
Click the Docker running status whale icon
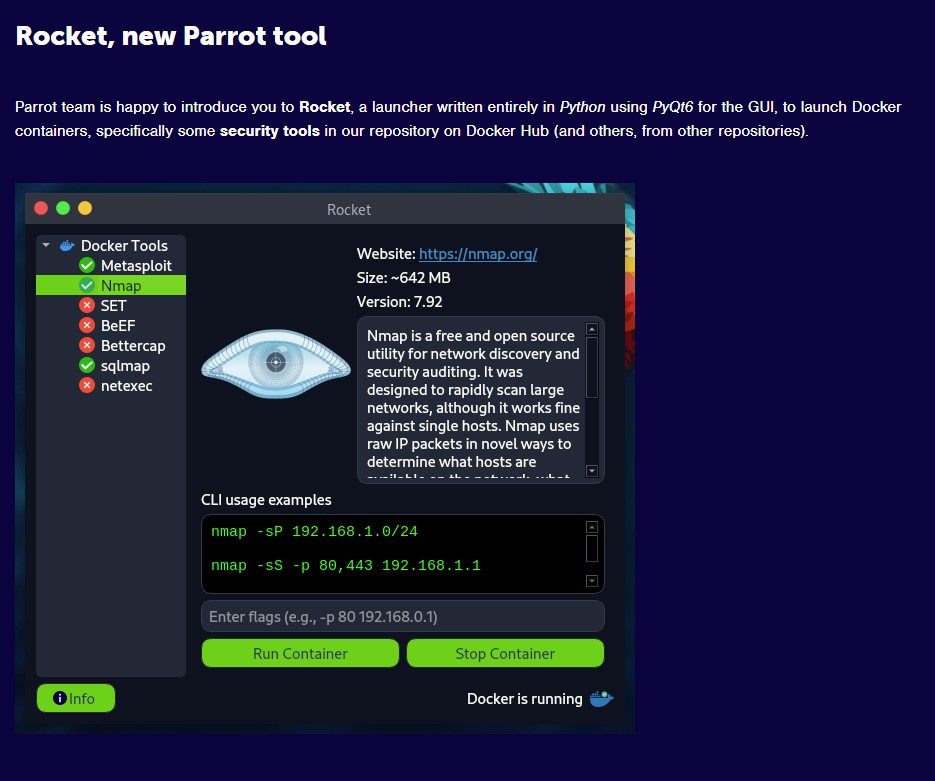[x=601, y=698]
